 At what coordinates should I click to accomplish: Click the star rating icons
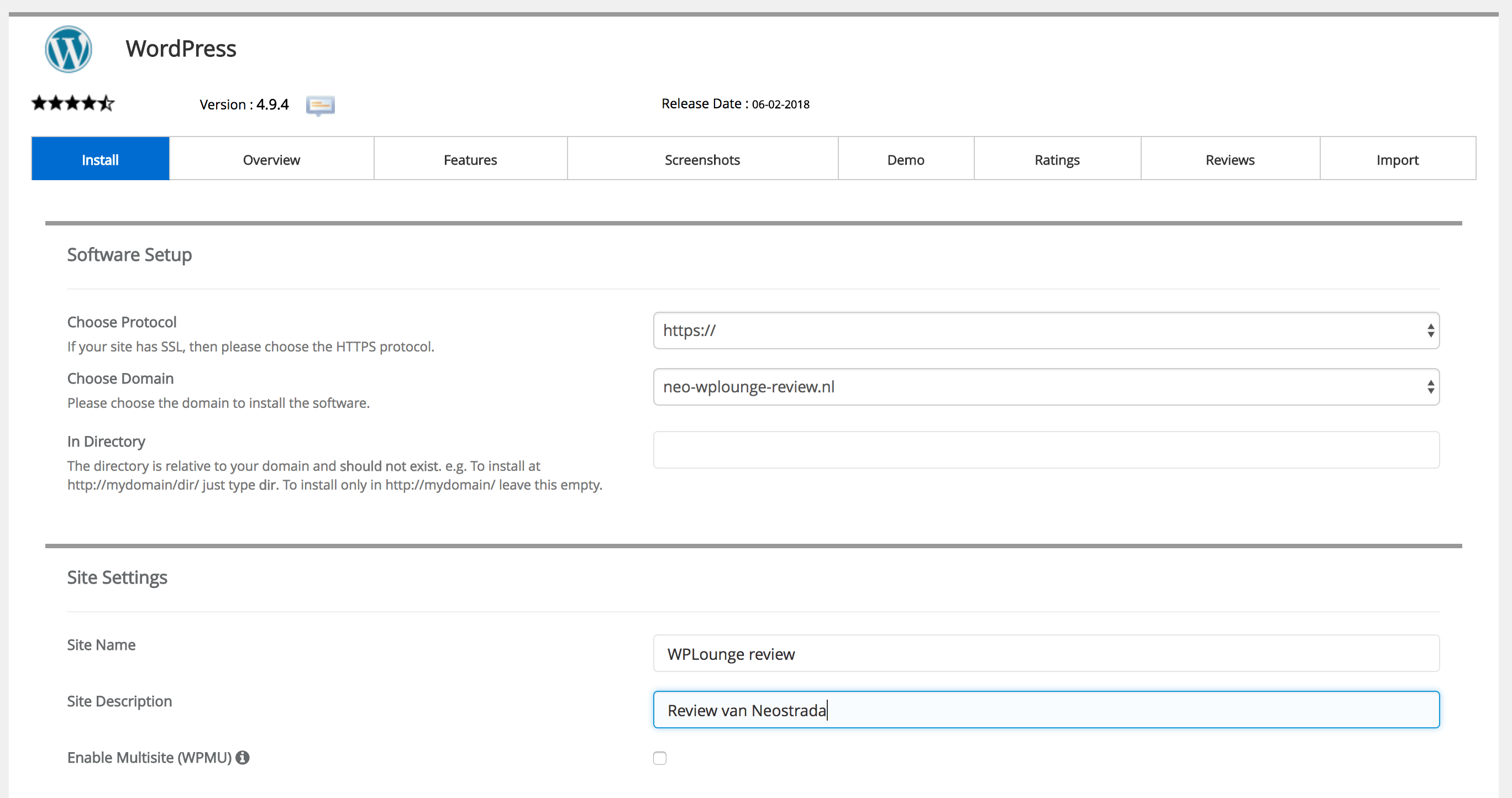click(73, 104)
